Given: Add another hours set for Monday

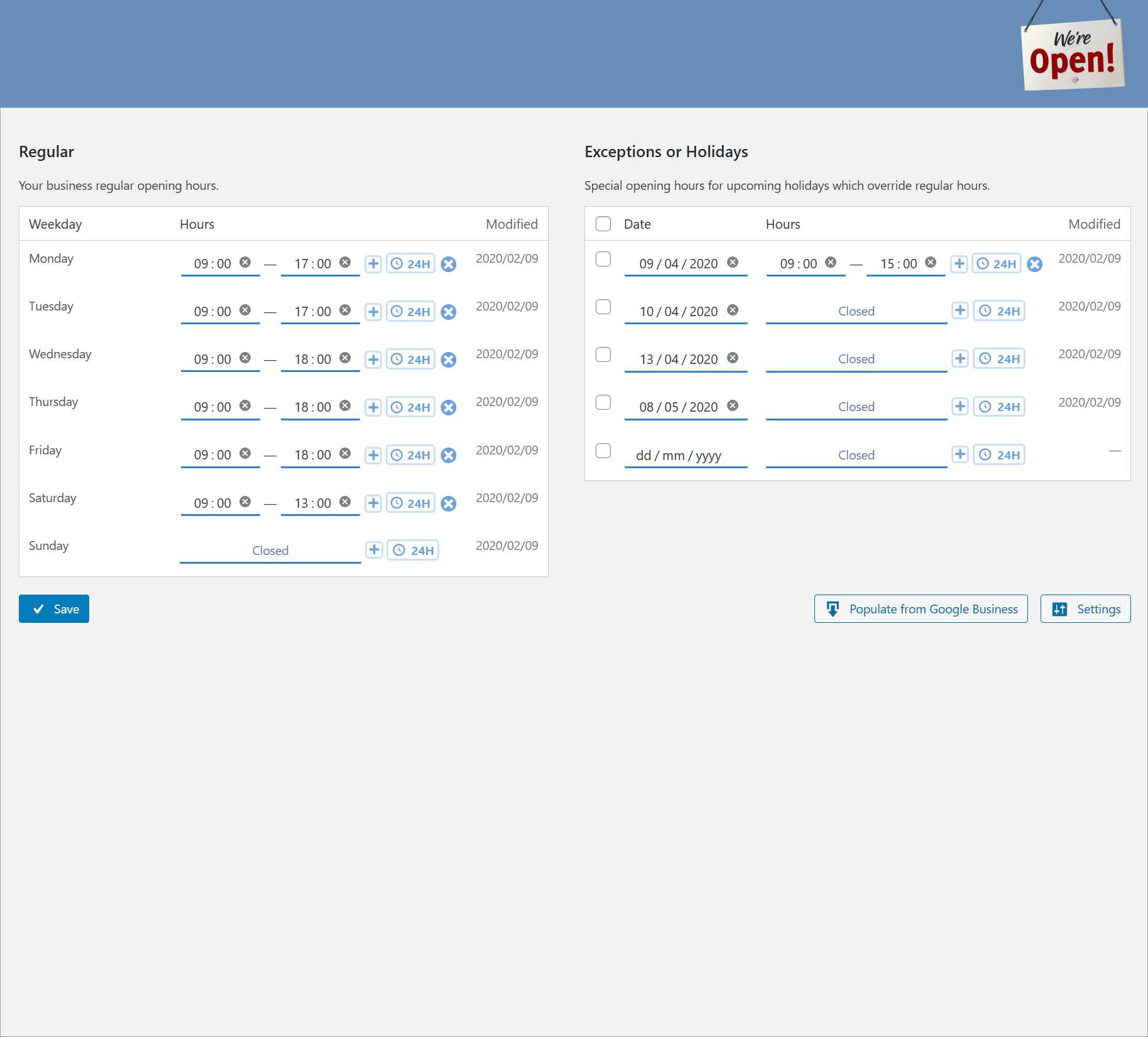Looking at the screenshot, I should (373, 264).
